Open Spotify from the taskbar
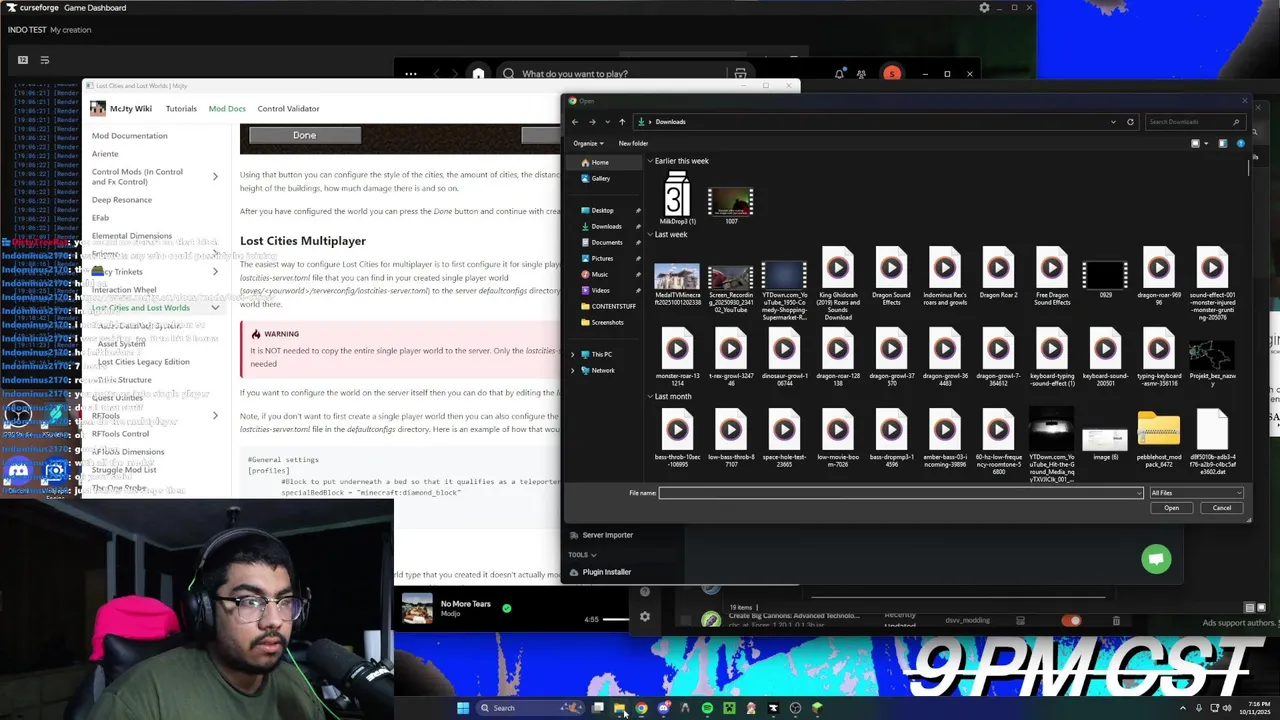The image size is (1280, 720). [x=707, y=708]
